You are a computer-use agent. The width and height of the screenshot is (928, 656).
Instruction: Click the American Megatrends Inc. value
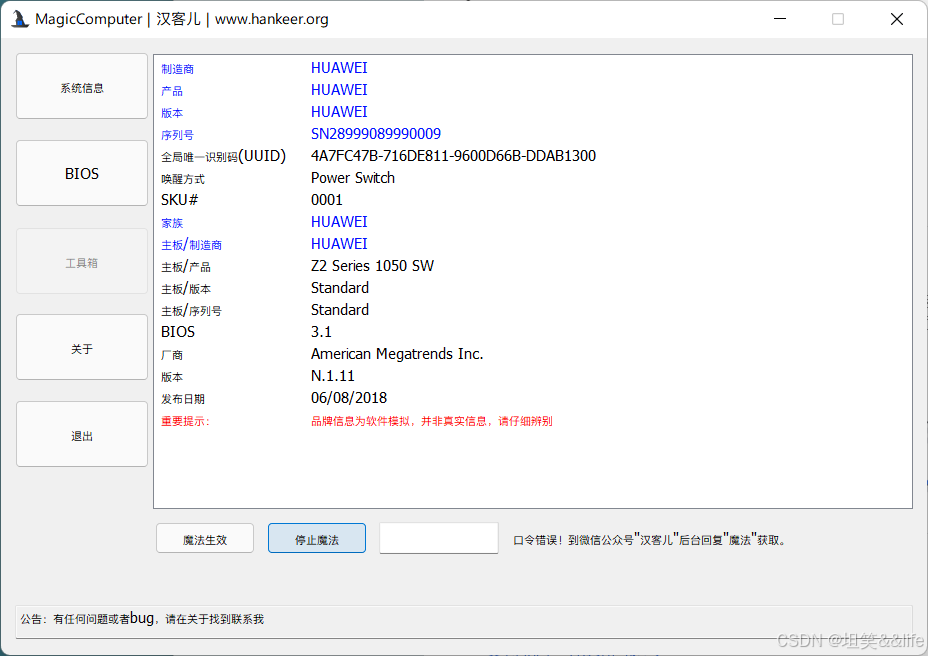tap(397, 354)
